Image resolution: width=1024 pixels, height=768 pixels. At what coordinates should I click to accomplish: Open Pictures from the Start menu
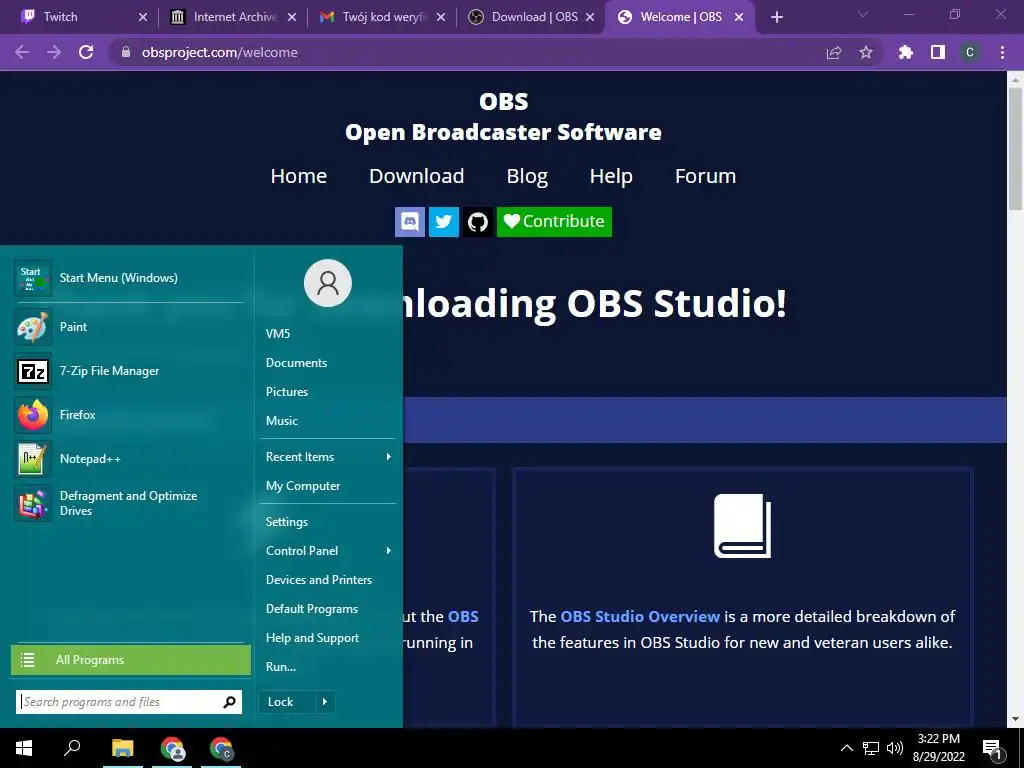[287, 392]
